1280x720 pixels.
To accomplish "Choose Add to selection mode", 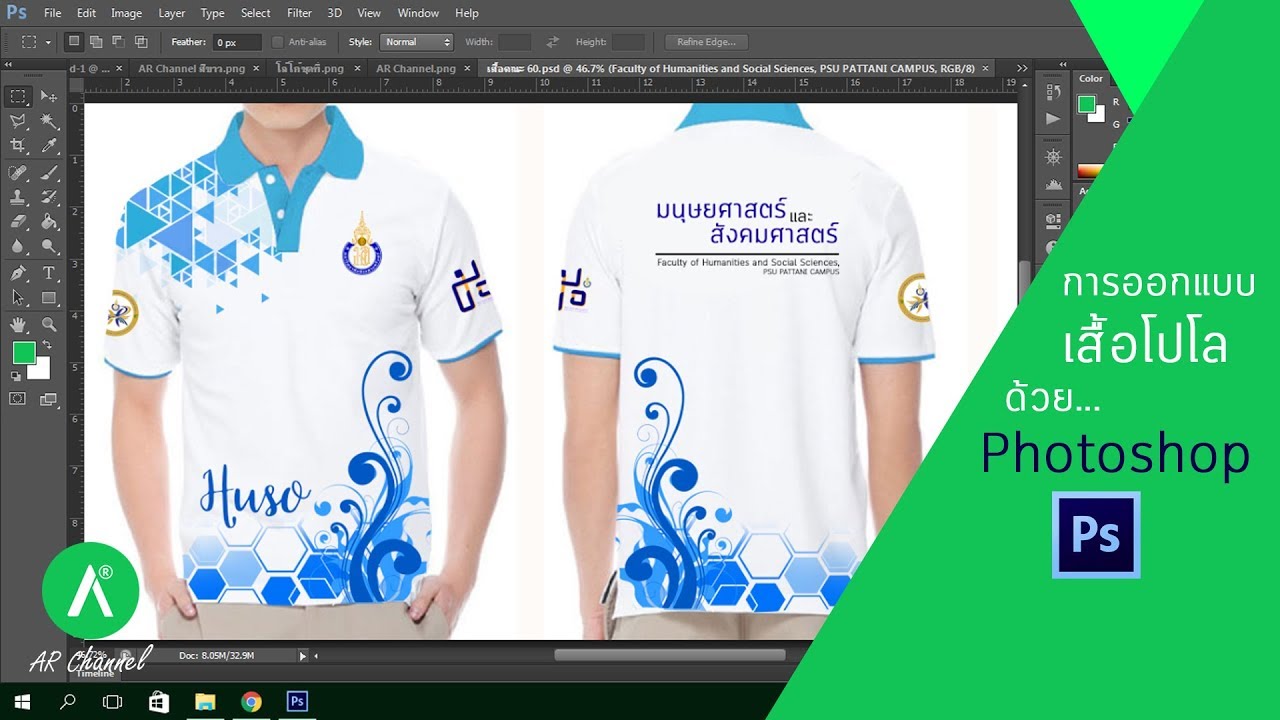I will click(x=96, y=42).
